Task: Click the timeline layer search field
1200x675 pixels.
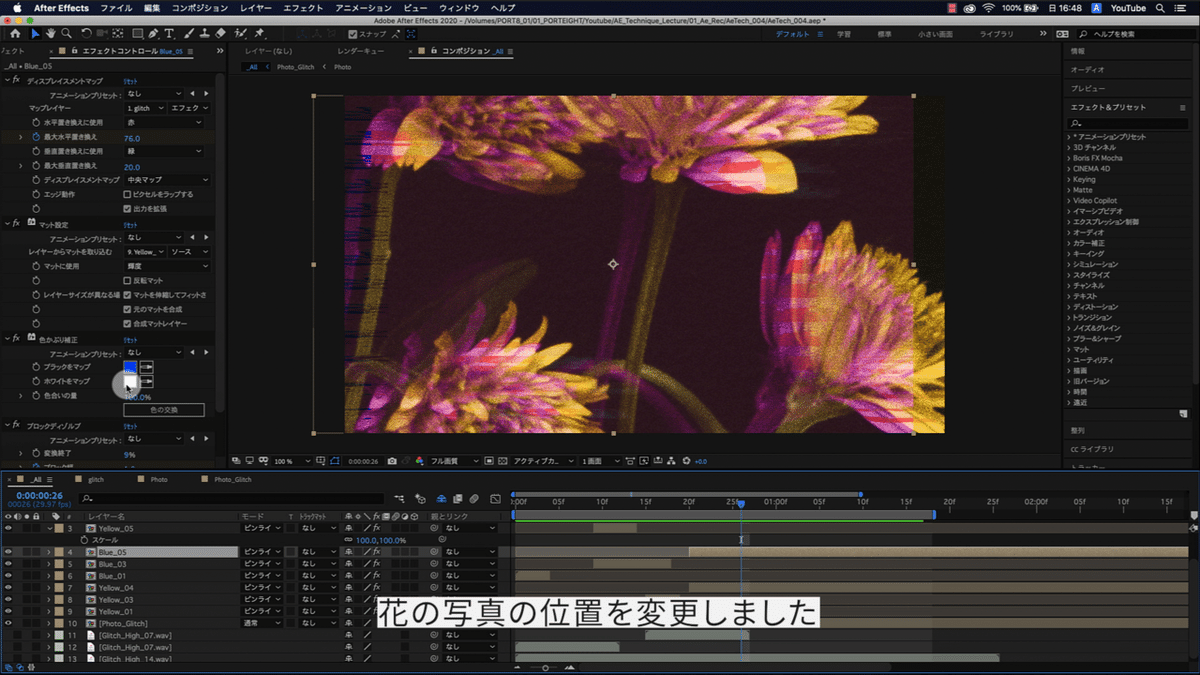Action: (x=232, y=498)
